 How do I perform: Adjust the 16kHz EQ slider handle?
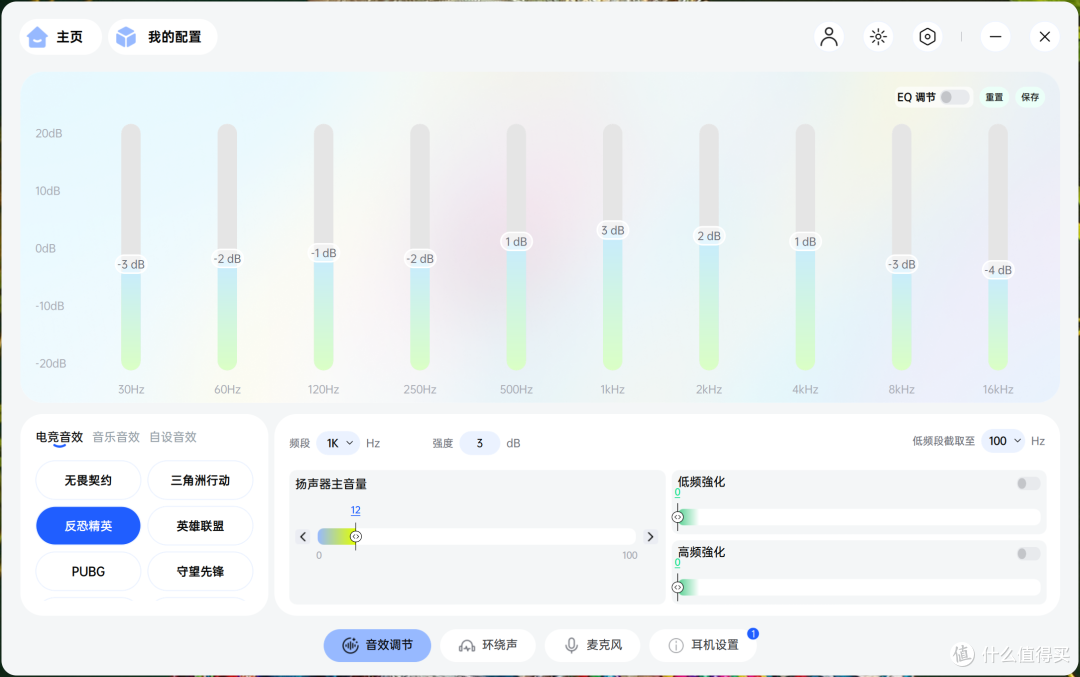pos(997,270)
